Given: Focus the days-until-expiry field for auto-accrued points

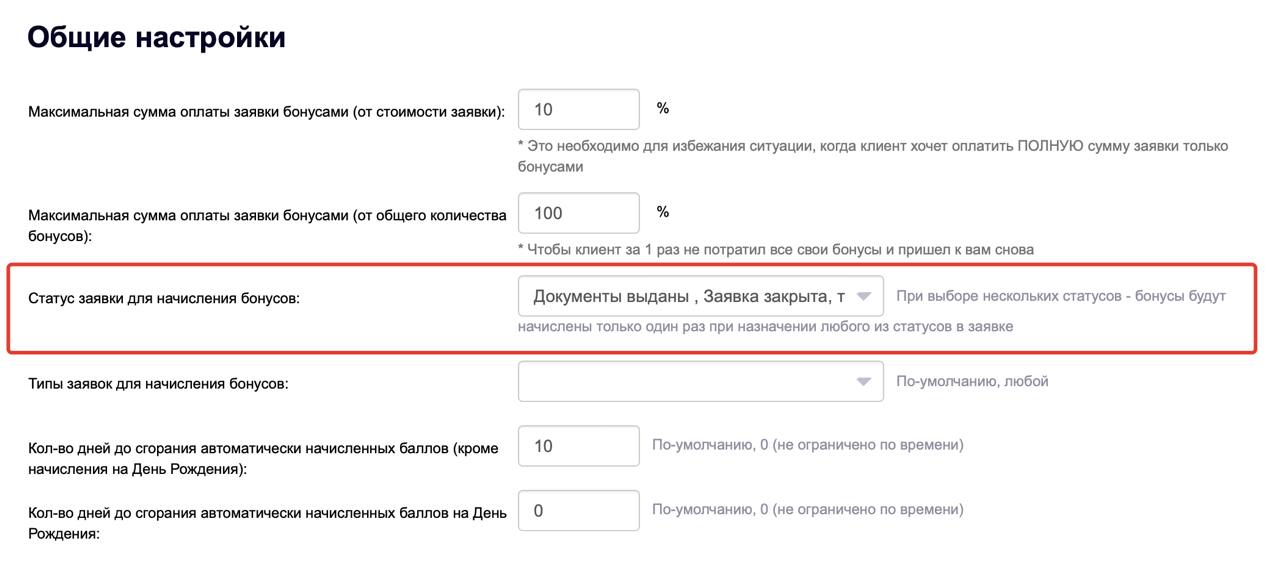Looking at the screenshot, I should coord(578,446).
